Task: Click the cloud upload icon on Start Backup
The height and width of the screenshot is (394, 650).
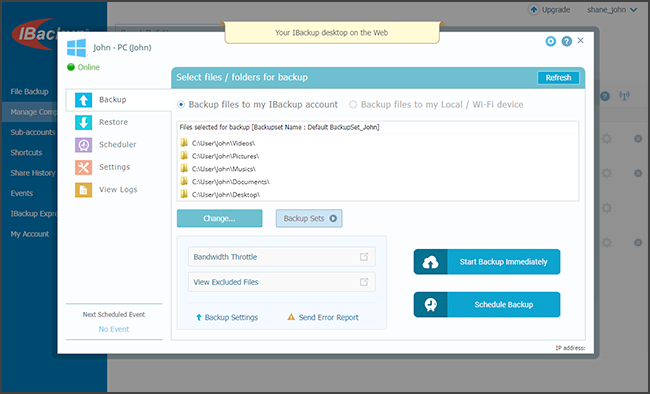Action: (430, 262)
